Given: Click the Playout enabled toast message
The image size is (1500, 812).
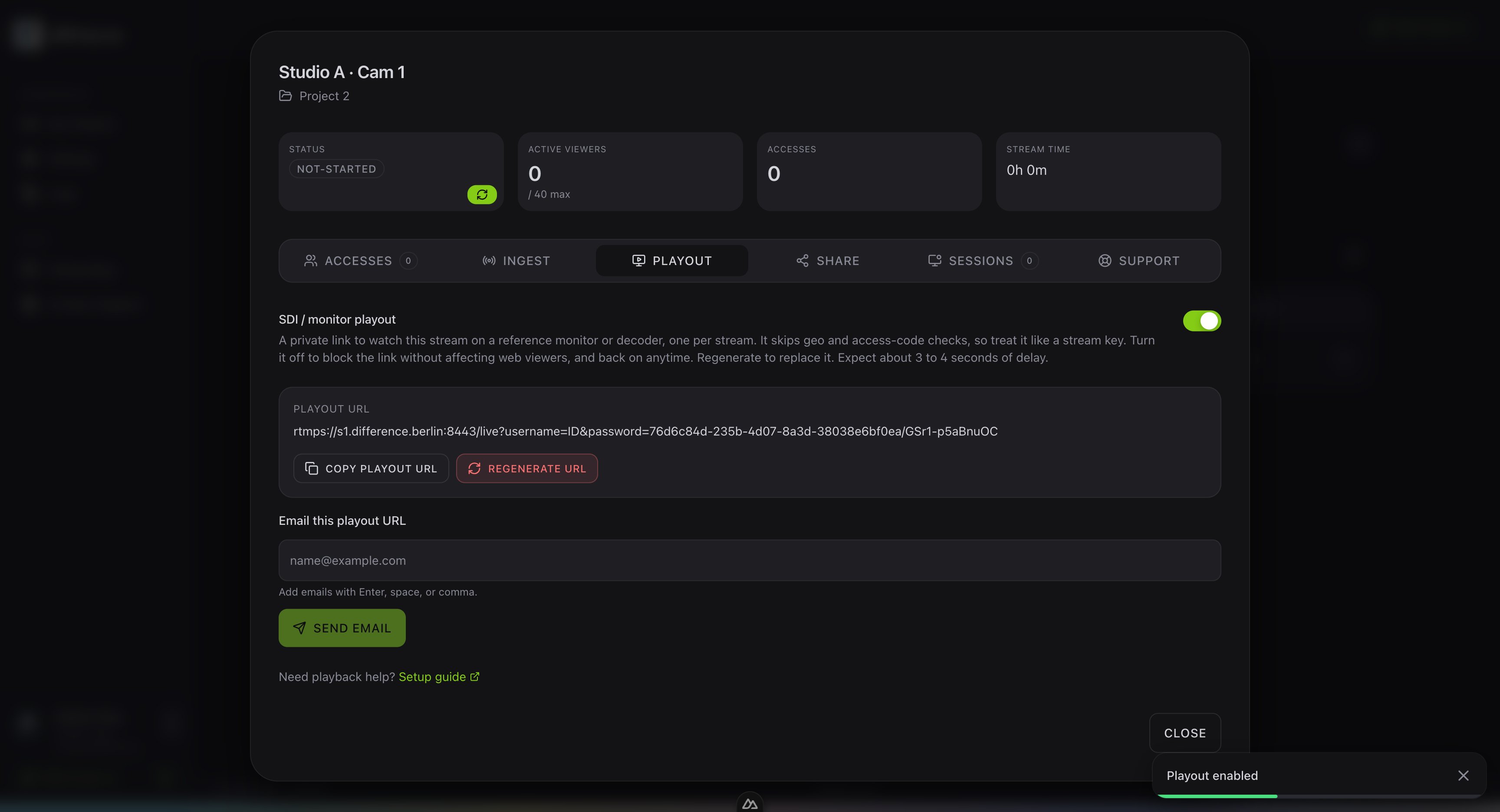Looking at the screenshot, I should tap(1212, 775).
